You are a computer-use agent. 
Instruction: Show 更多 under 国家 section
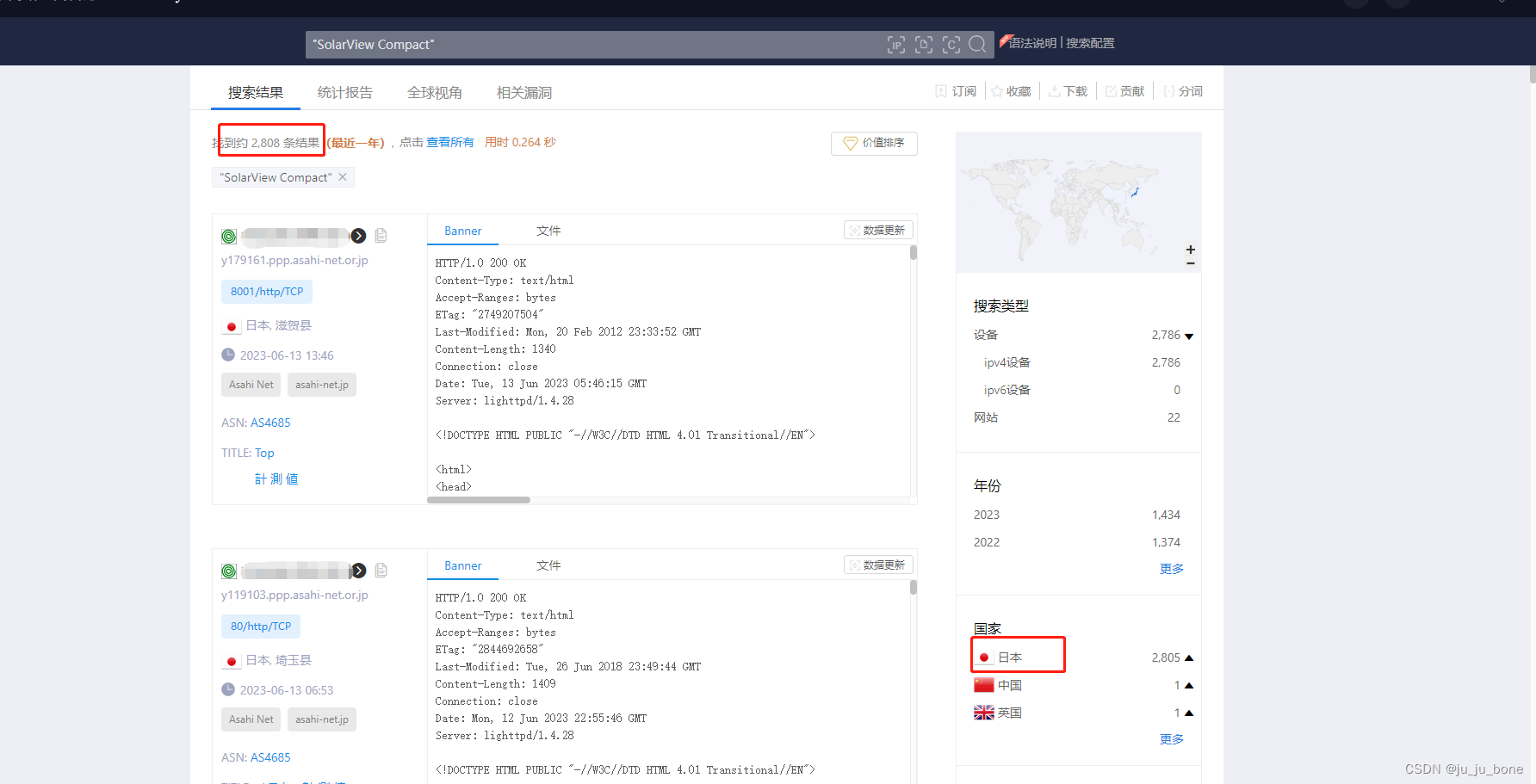click(1171, 739)
